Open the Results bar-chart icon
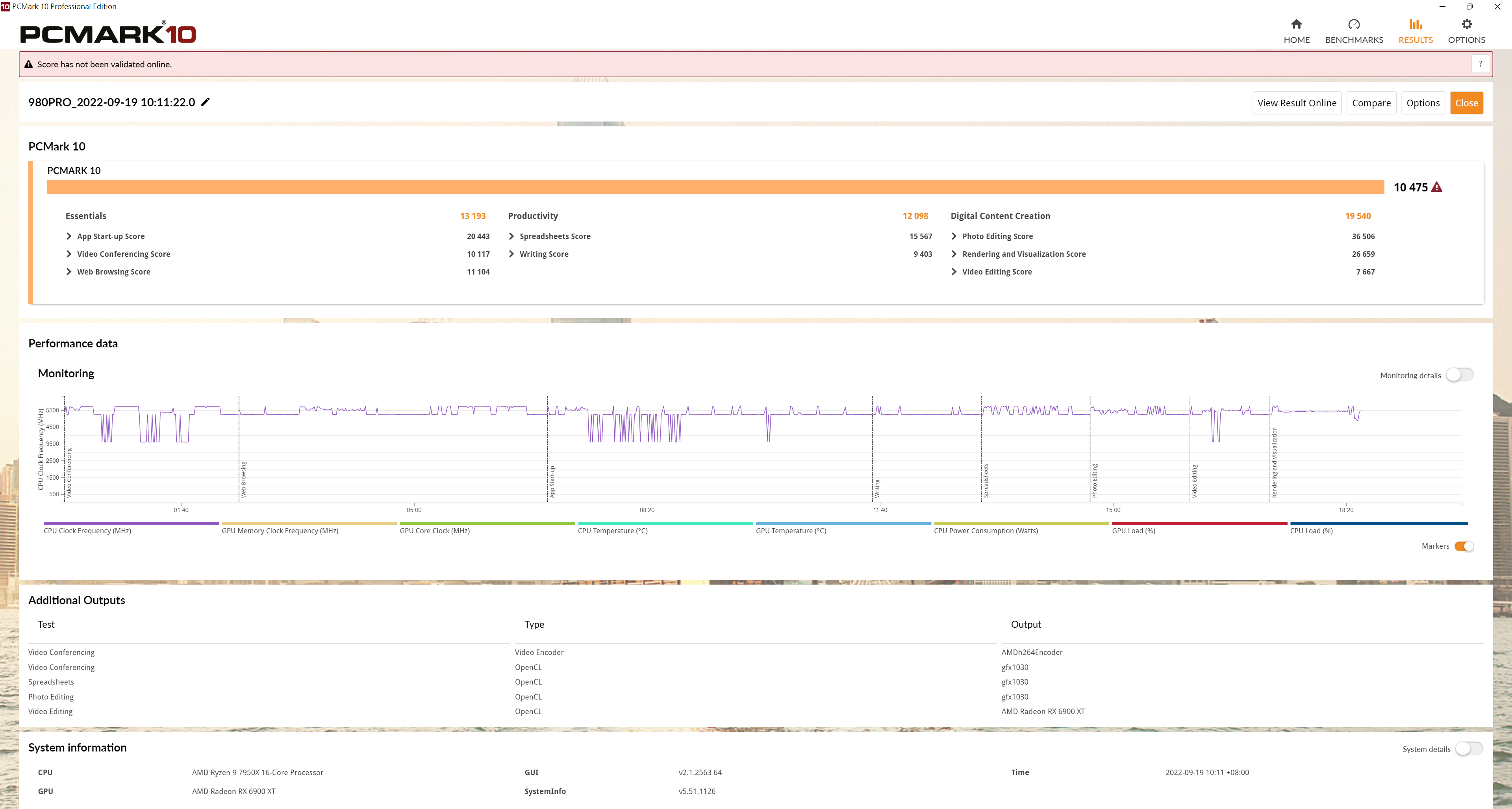The height and width of the screenshot is (809, 1512). click(x=1415, y=24)
